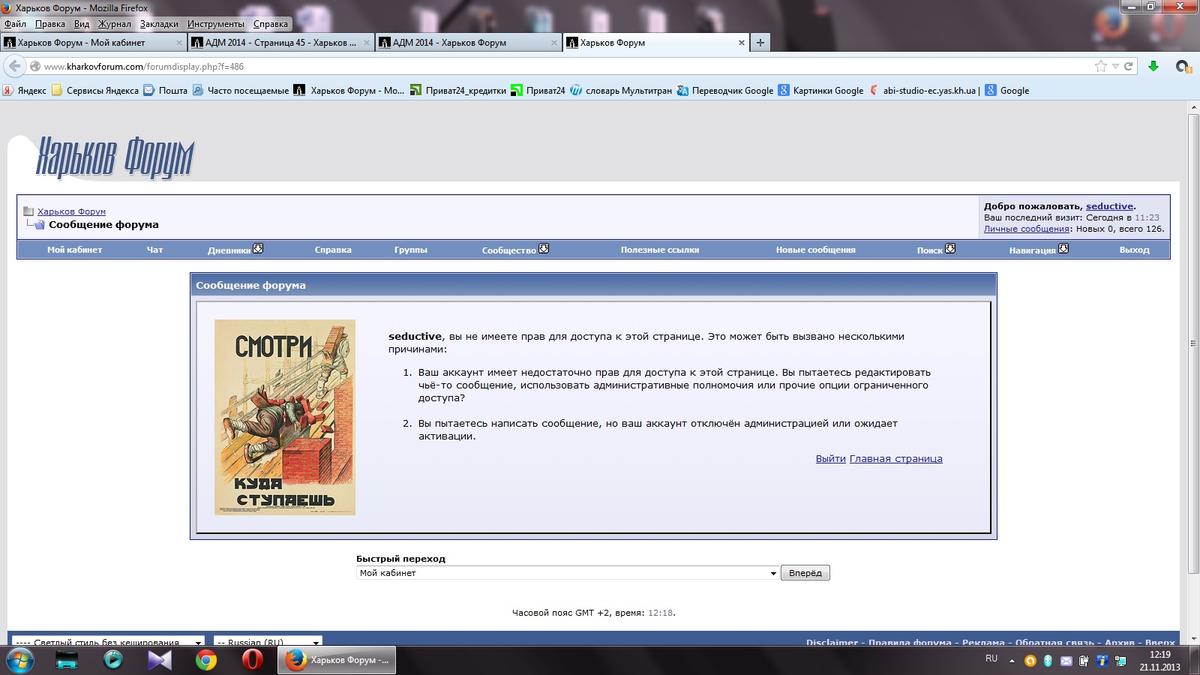The width and height of the screenshot is (1200, 675).
Task: Reload the page with the refresh icon
Action: pyautogui.click(x=1129, y=66)
